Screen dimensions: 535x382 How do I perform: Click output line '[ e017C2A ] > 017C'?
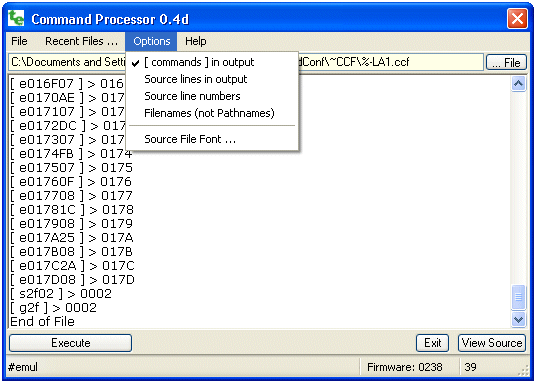(x=72, y=266)
